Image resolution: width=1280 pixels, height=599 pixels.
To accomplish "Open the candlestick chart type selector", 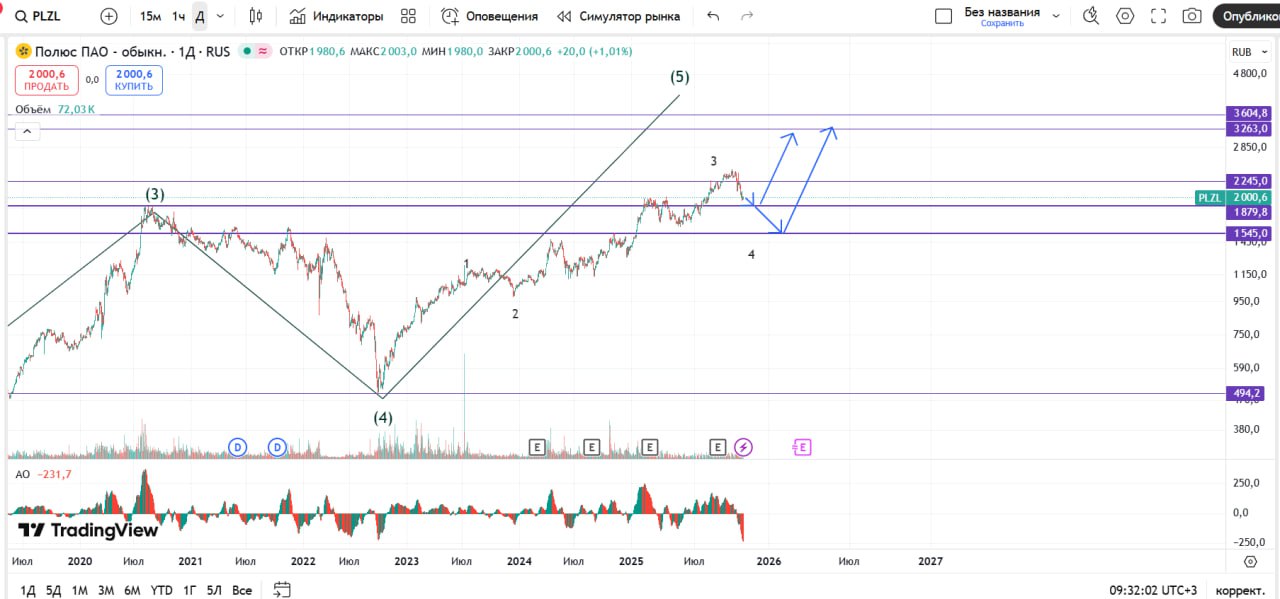I will coord(256,16).
